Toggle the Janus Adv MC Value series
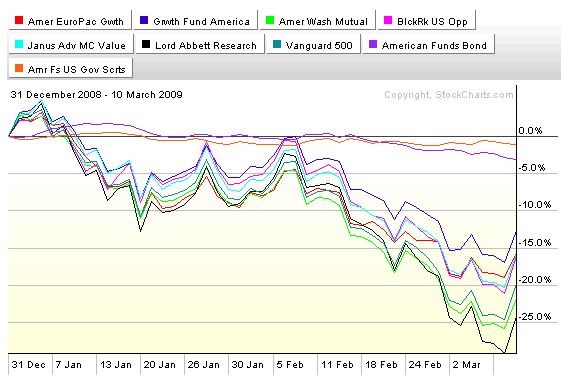Image resolution: width=563 pixels, height=384 pixels. (71, 45)
